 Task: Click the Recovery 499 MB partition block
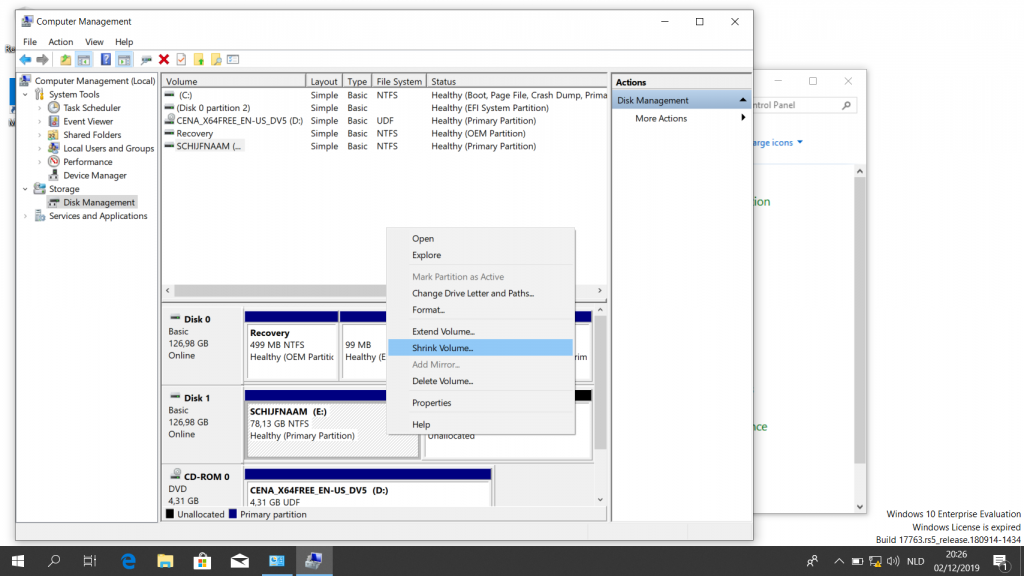(x=291, y=346)
